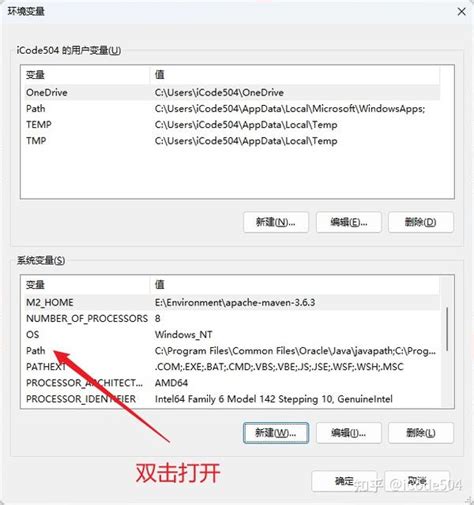Select the TEMP user variable

[230, 124]
